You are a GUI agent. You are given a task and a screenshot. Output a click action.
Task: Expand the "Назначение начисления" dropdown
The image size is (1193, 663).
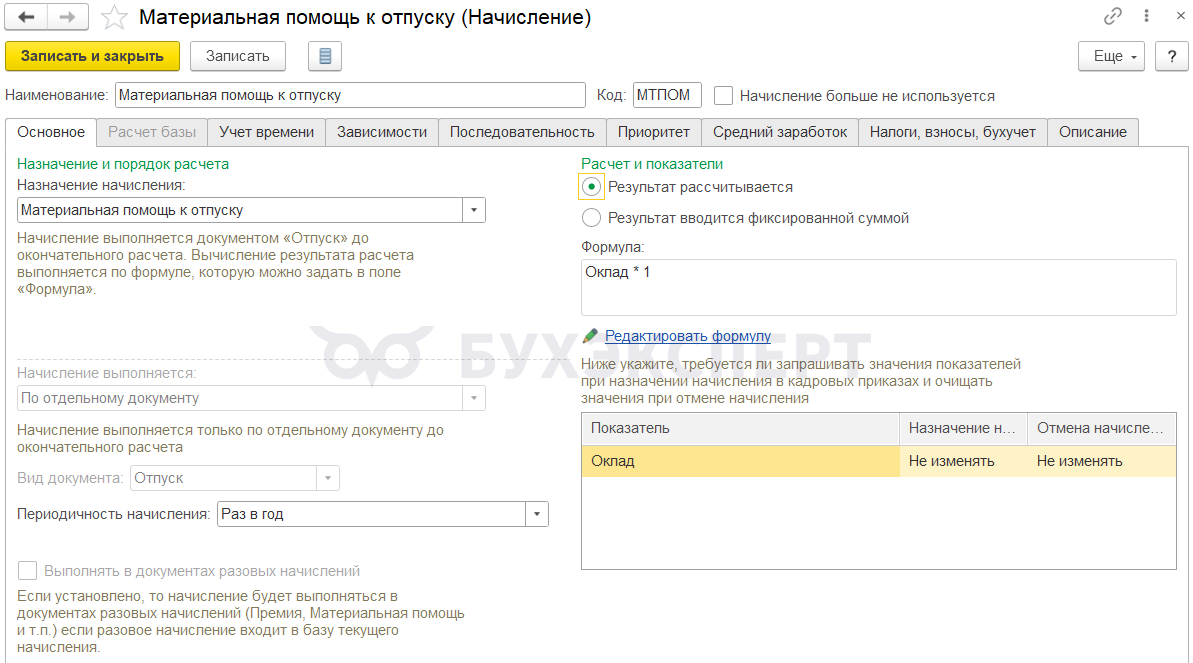click(473, 210)
